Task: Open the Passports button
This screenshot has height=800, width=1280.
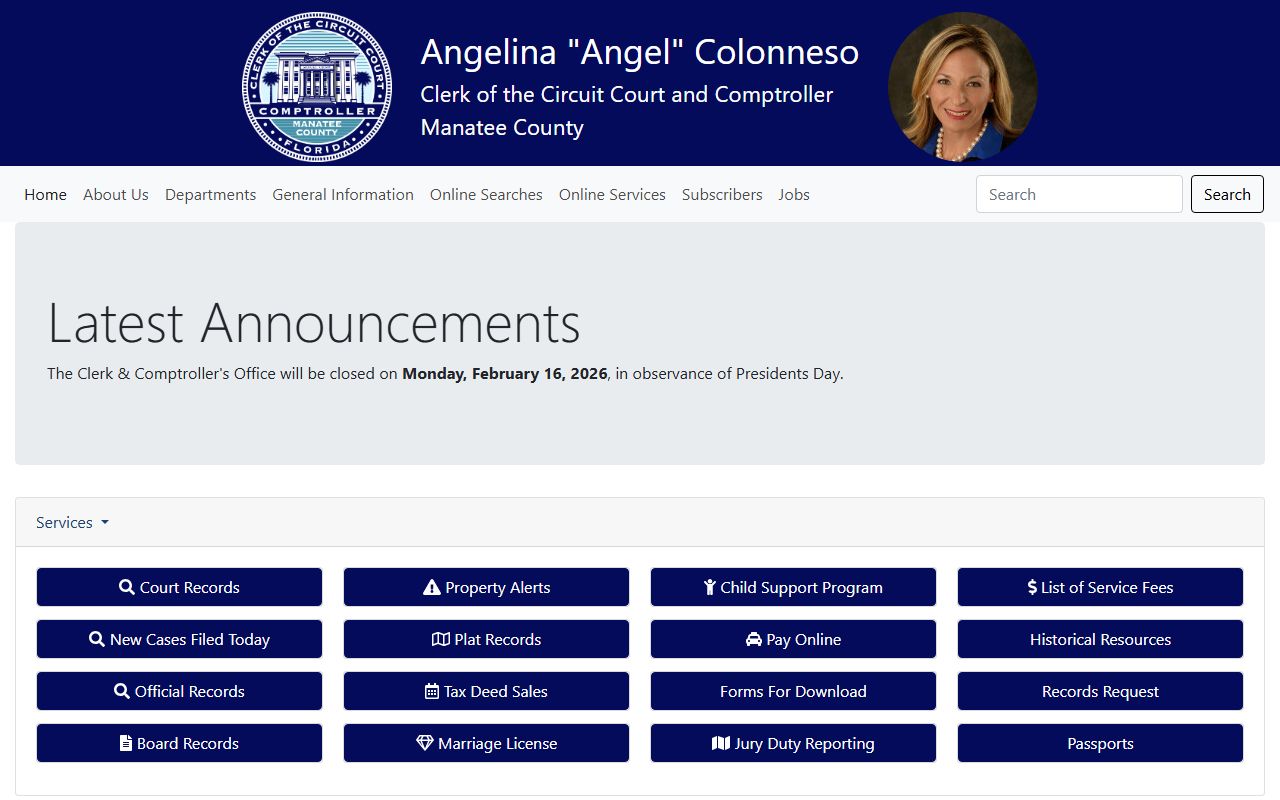Action: [1100, 743]
